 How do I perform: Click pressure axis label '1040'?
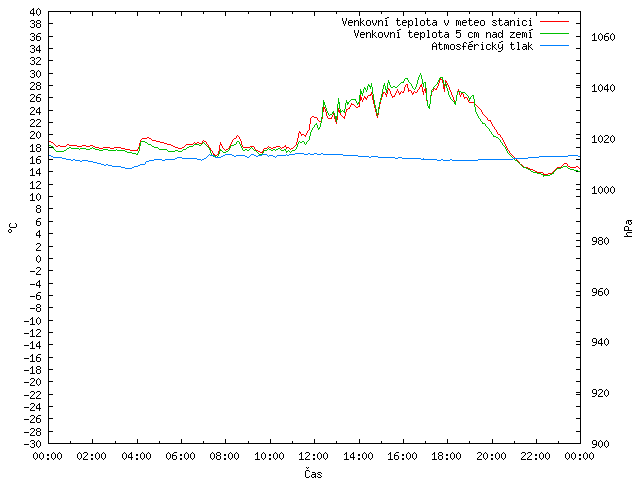tap(603, 89)
